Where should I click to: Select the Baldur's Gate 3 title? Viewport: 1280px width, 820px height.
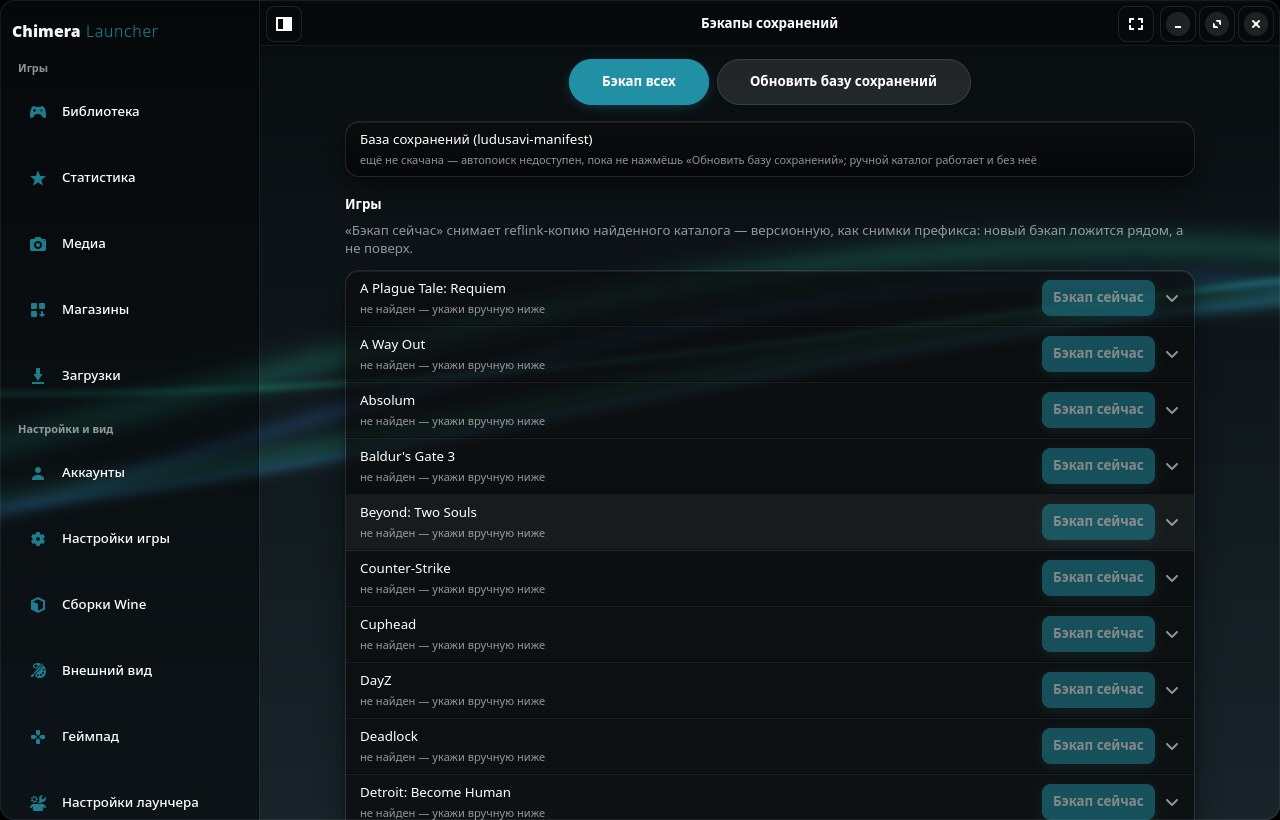(407, 457)
